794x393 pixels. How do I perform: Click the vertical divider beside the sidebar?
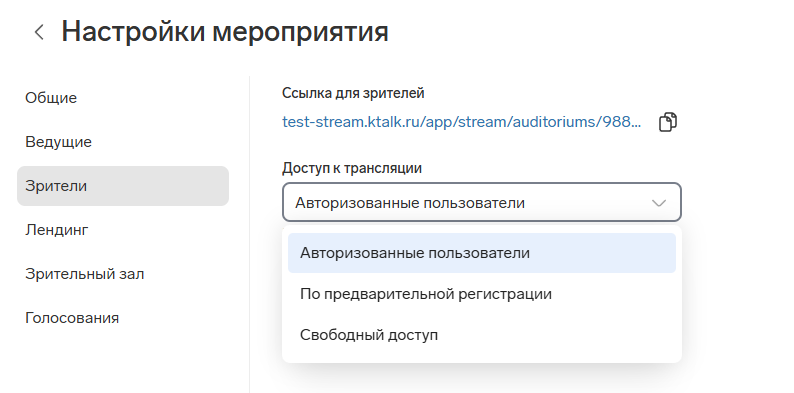(x=250, y=234)
